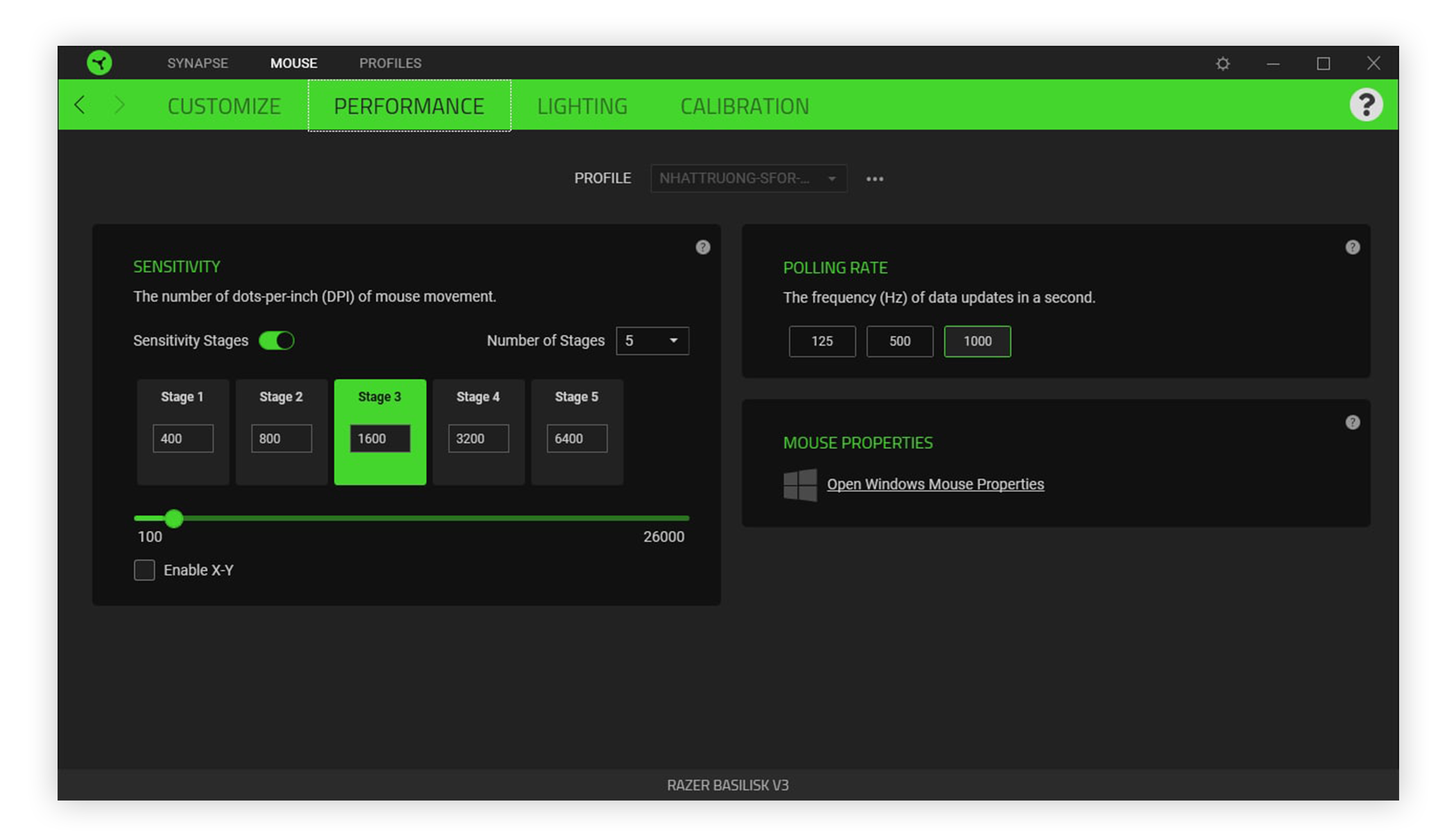Click the Stage 5 DPI field showing 6400
Image resolution: width=1456 pixels, height=838 pixels.
coord(577,438)
